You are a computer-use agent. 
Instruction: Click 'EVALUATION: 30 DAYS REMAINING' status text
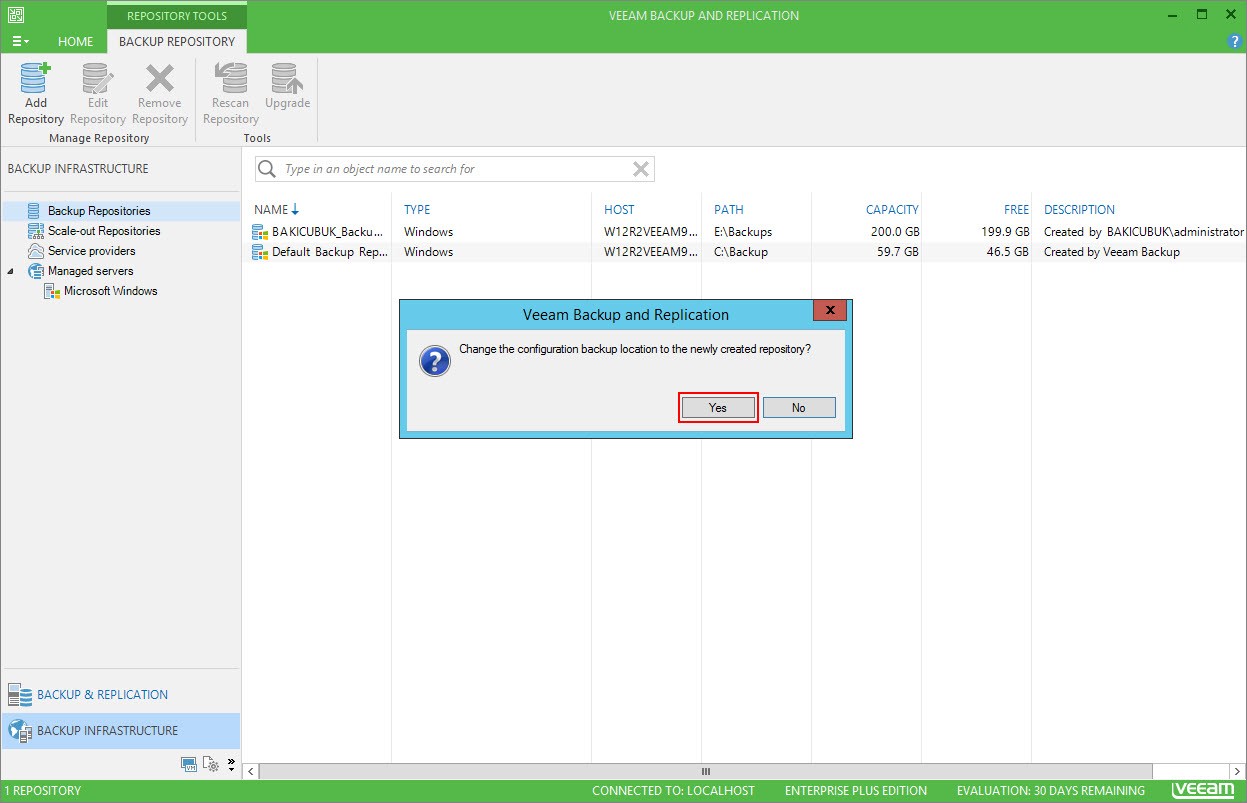point(1051,791)
